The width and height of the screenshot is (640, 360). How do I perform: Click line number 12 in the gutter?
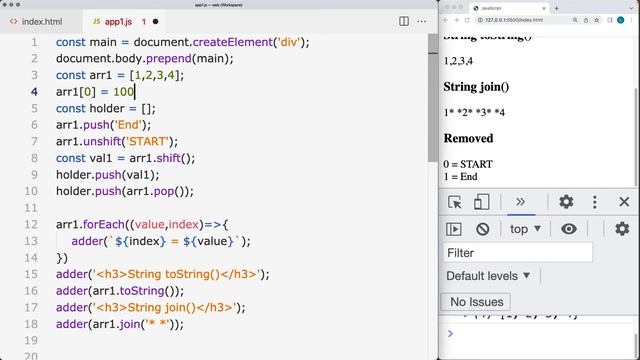point(31,224)
